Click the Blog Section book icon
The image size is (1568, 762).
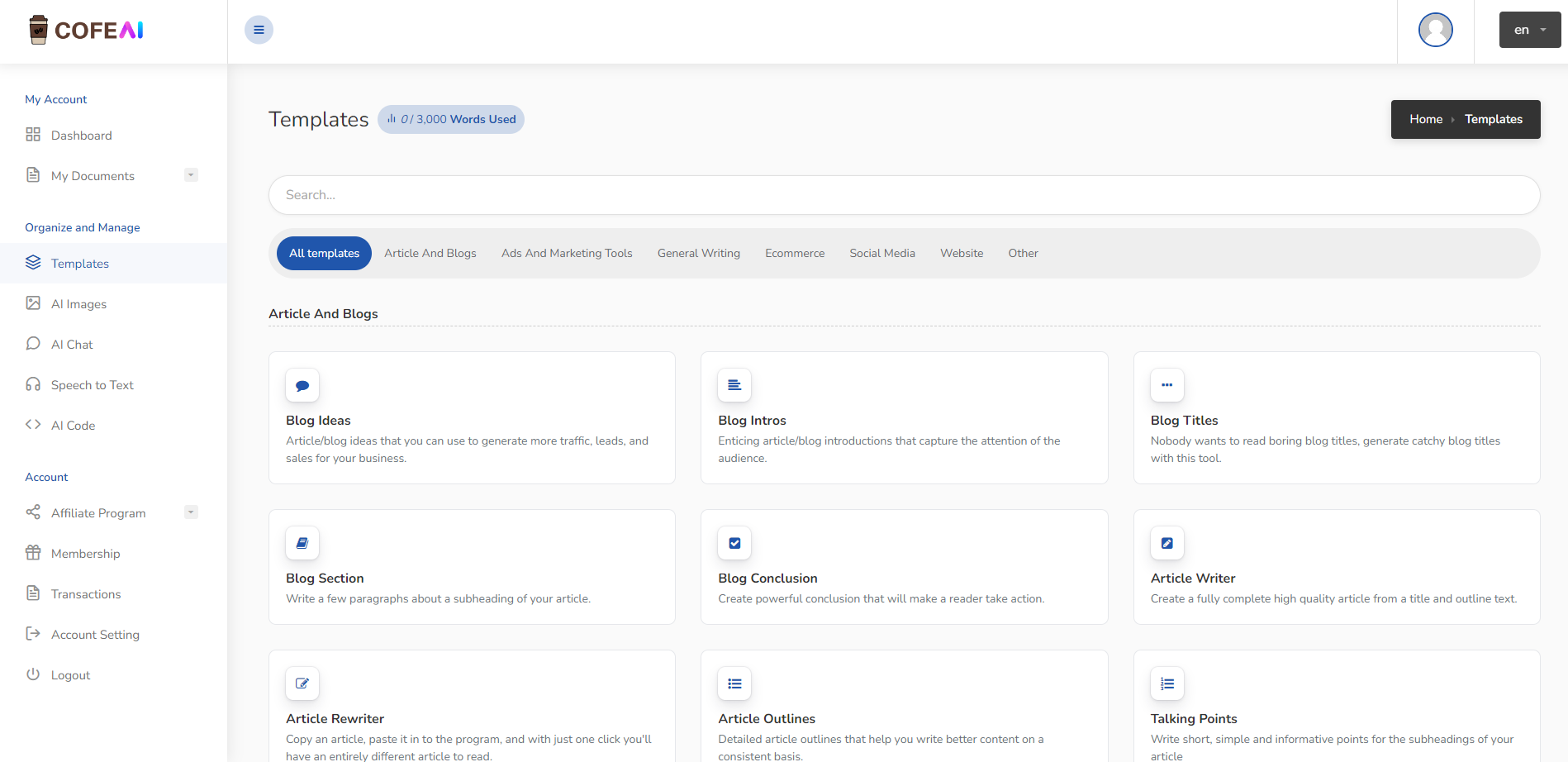(x=302, y=543)
